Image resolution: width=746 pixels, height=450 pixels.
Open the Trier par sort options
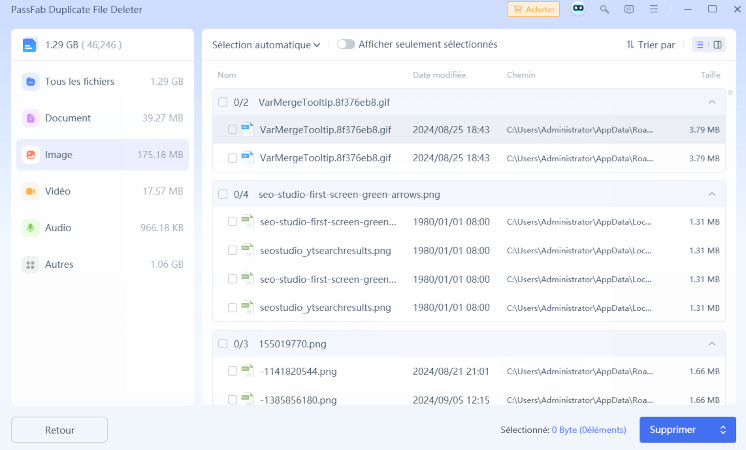[651, 45]
